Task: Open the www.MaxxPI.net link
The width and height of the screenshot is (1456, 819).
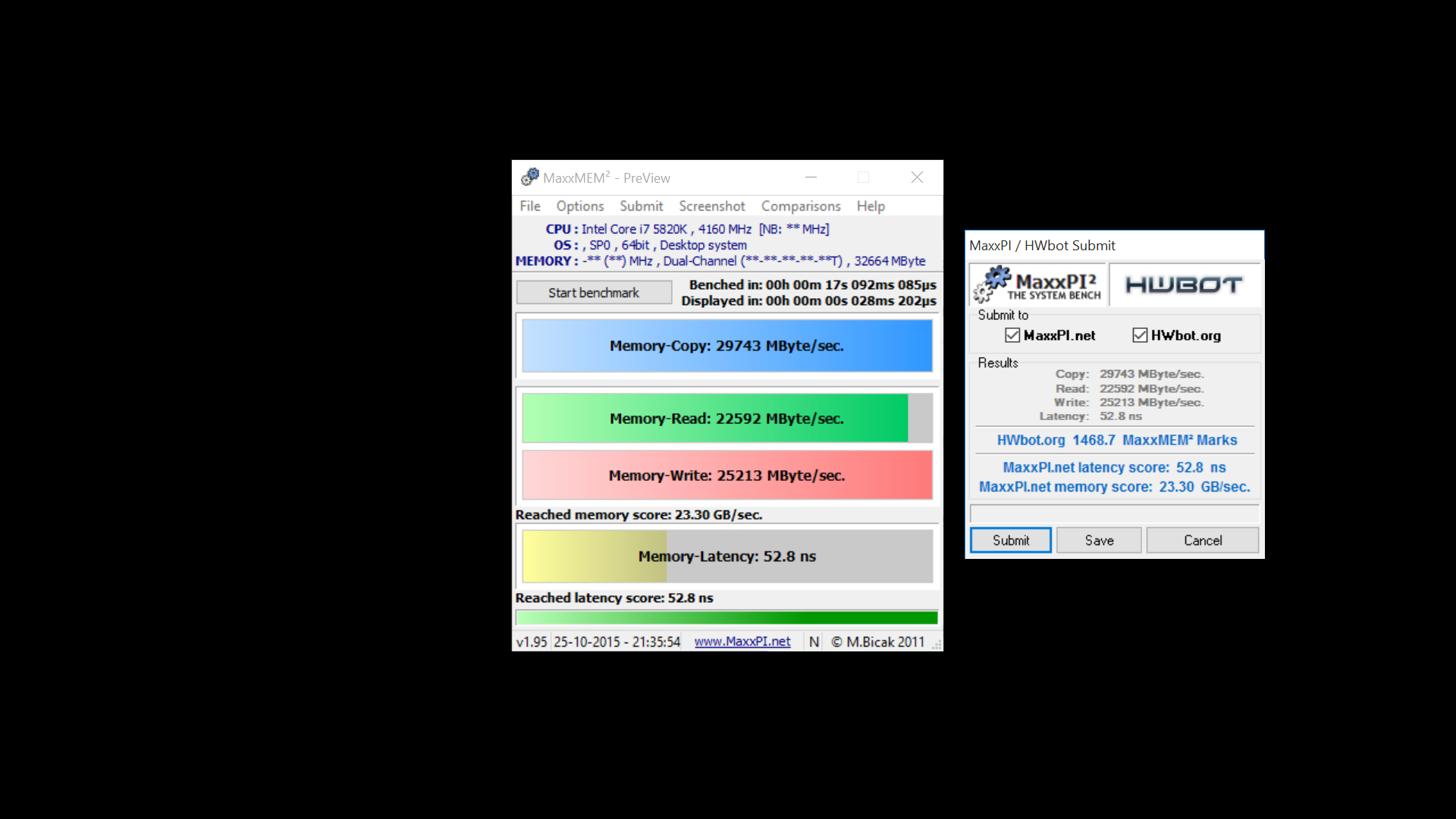Action: [742, 642]
